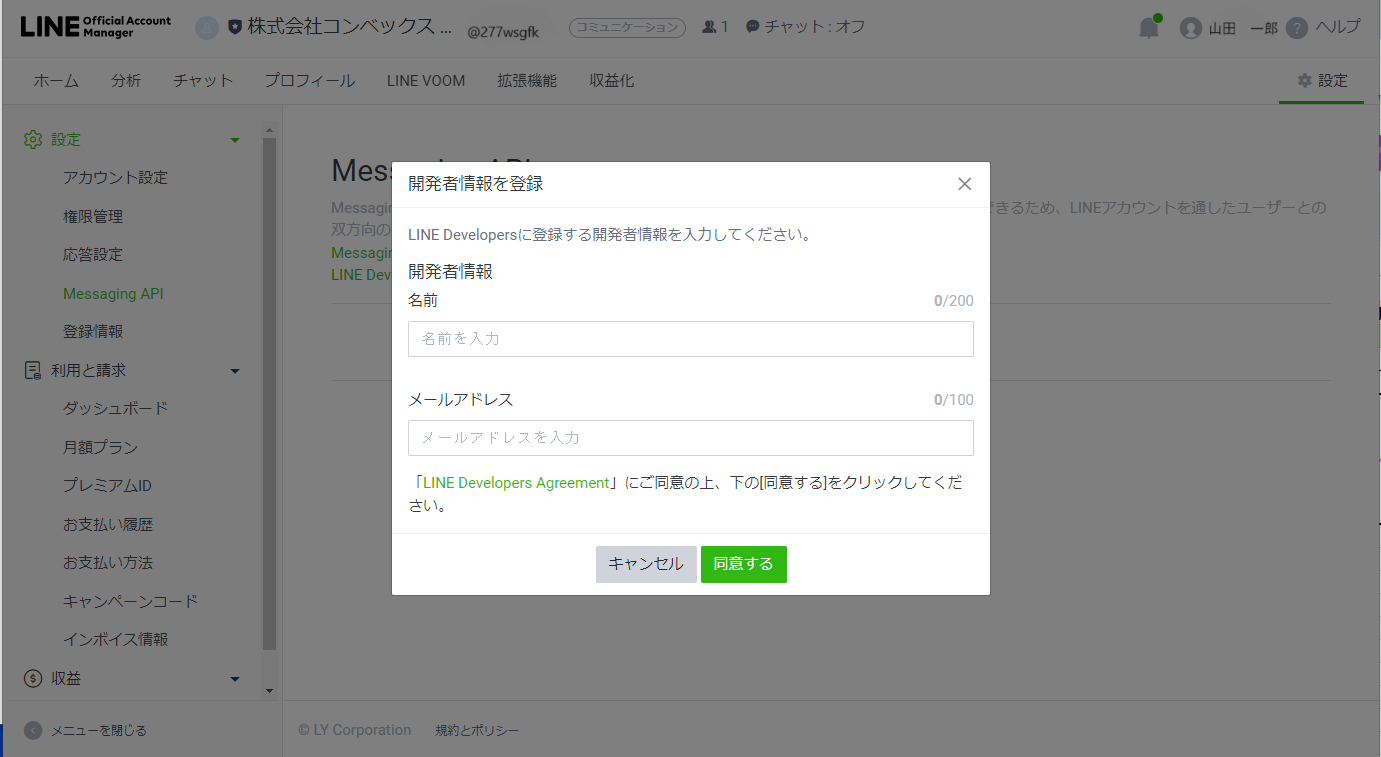Select the 設定 tab at the top right
Screen dimensions: 1381x757
pyautogui.click(x=1322, y=81)
